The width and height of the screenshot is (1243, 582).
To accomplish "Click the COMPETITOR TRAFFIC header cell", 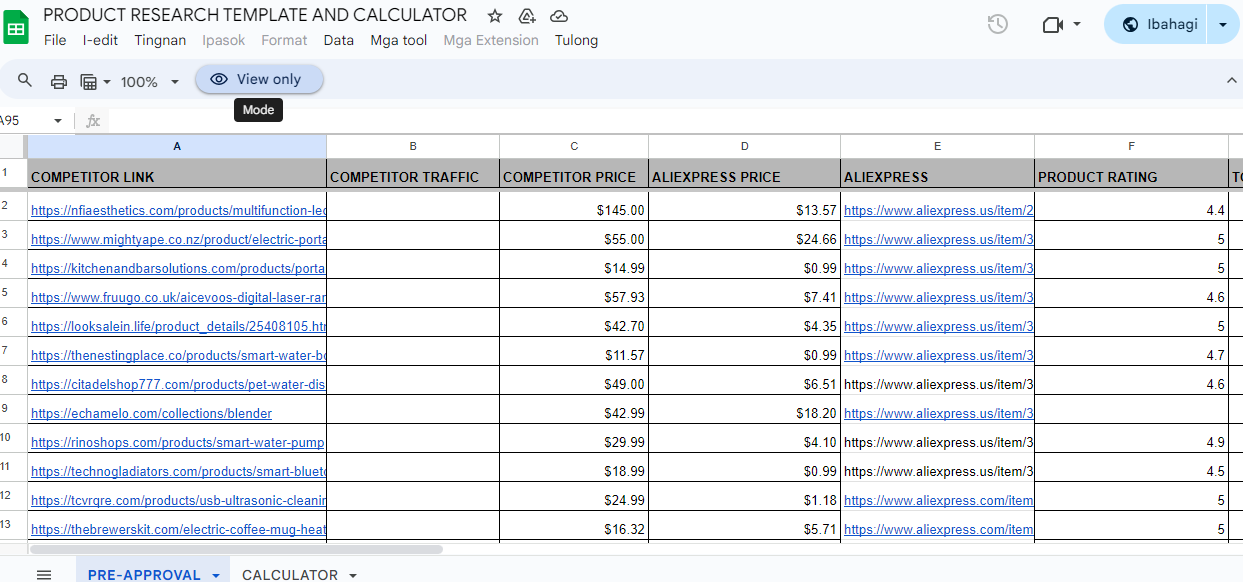I will coord(413,176).
